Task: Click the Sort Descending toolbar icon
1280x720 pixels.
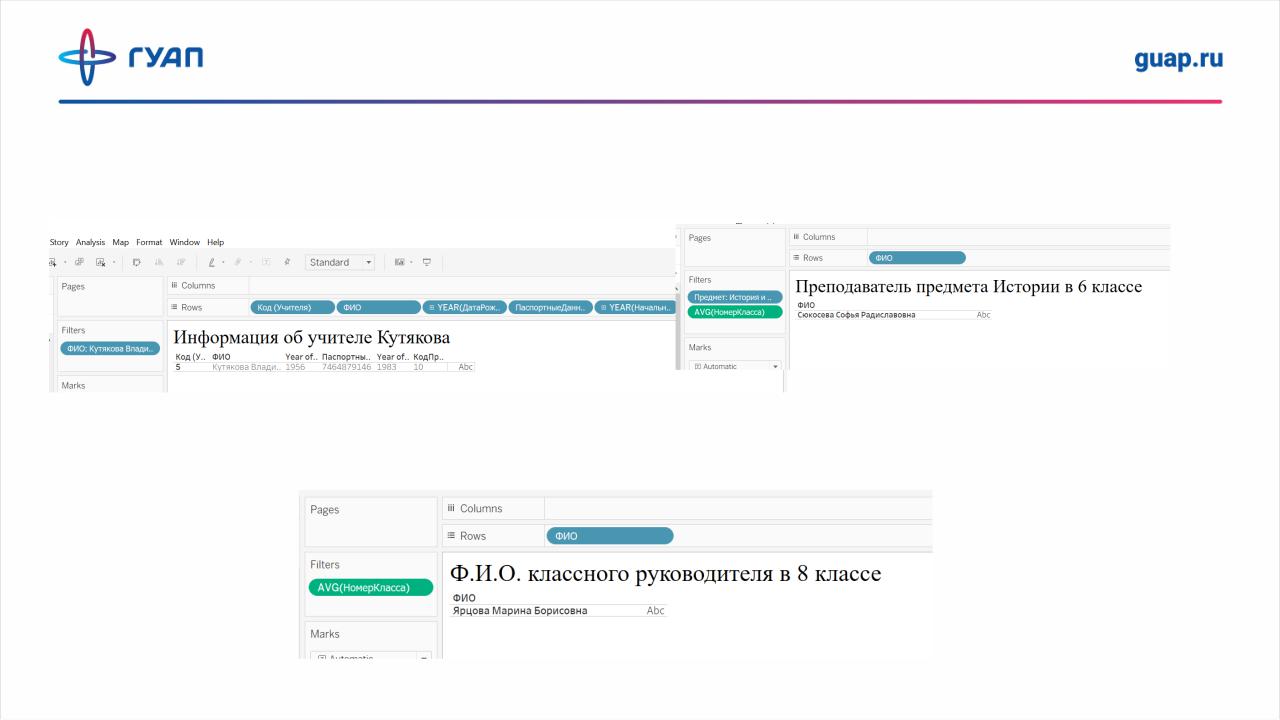Action: pyautogui.click(x=181, y=262)
